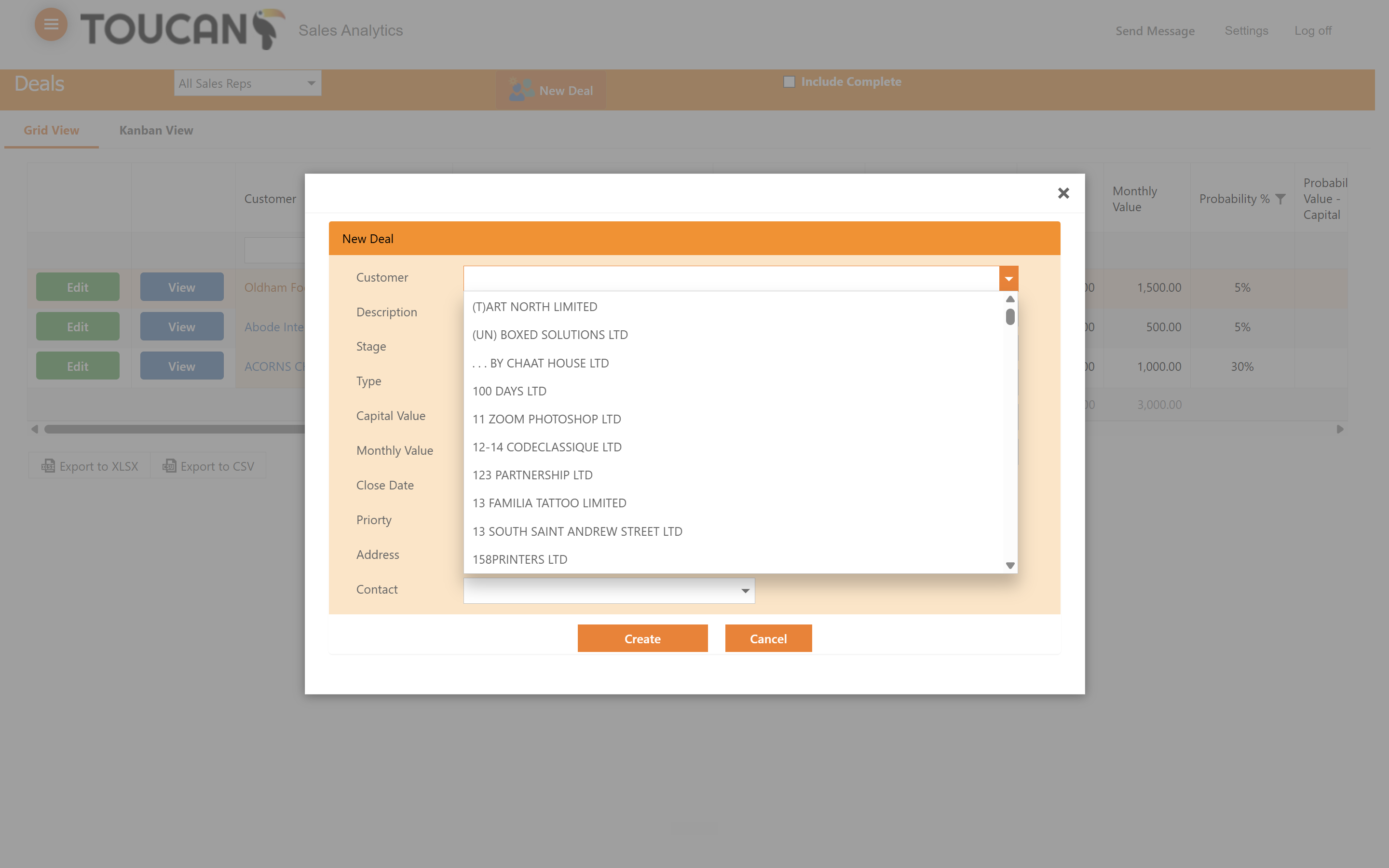
Task: Select . . . BY CHAAT HOUSE LTD
Action: 735,363
